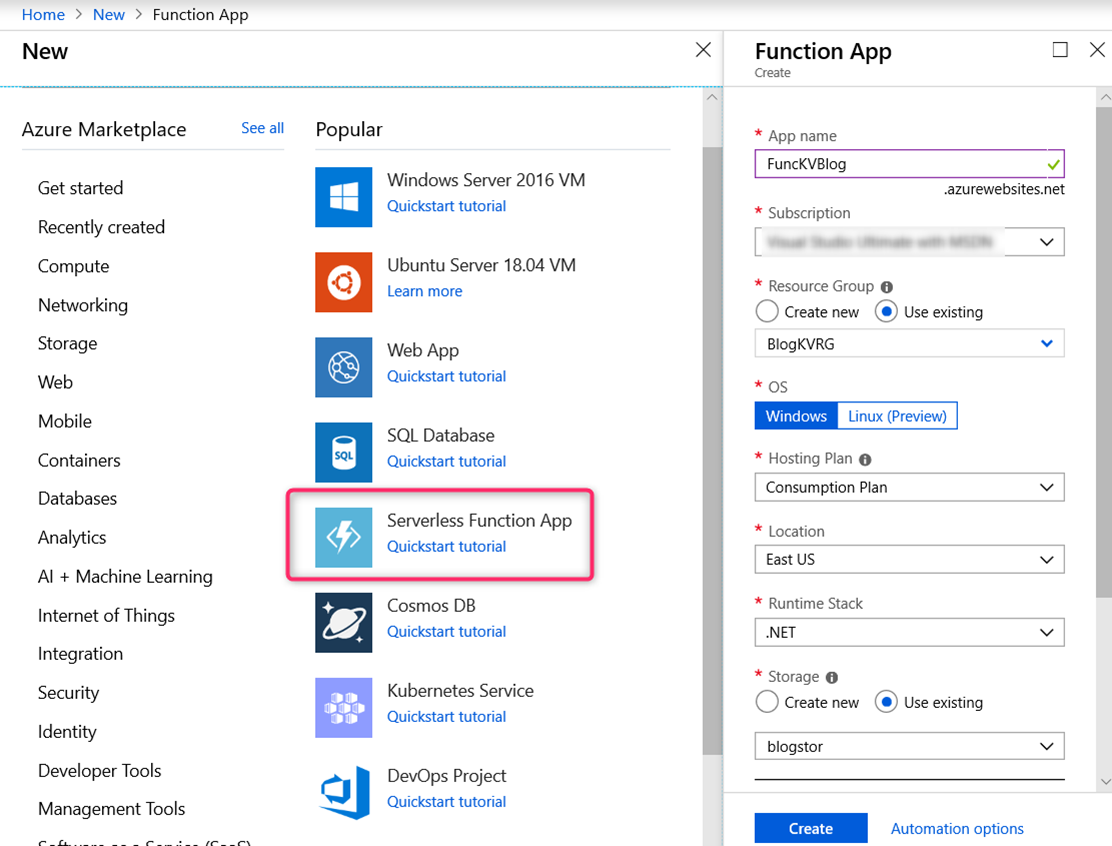This screenshot has height=846, width=1112.
Task: Click the Serverless Function App title
Action: [479, 521]
